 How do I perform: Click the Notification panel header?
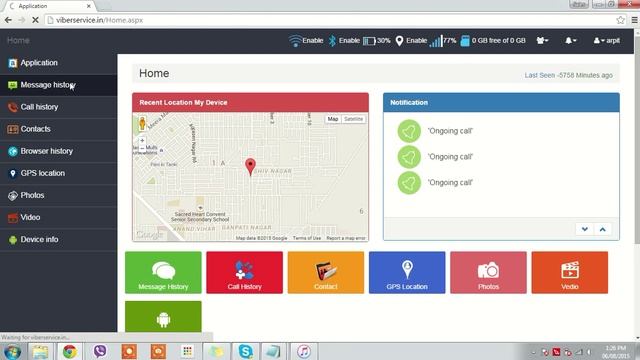[501, 102]
